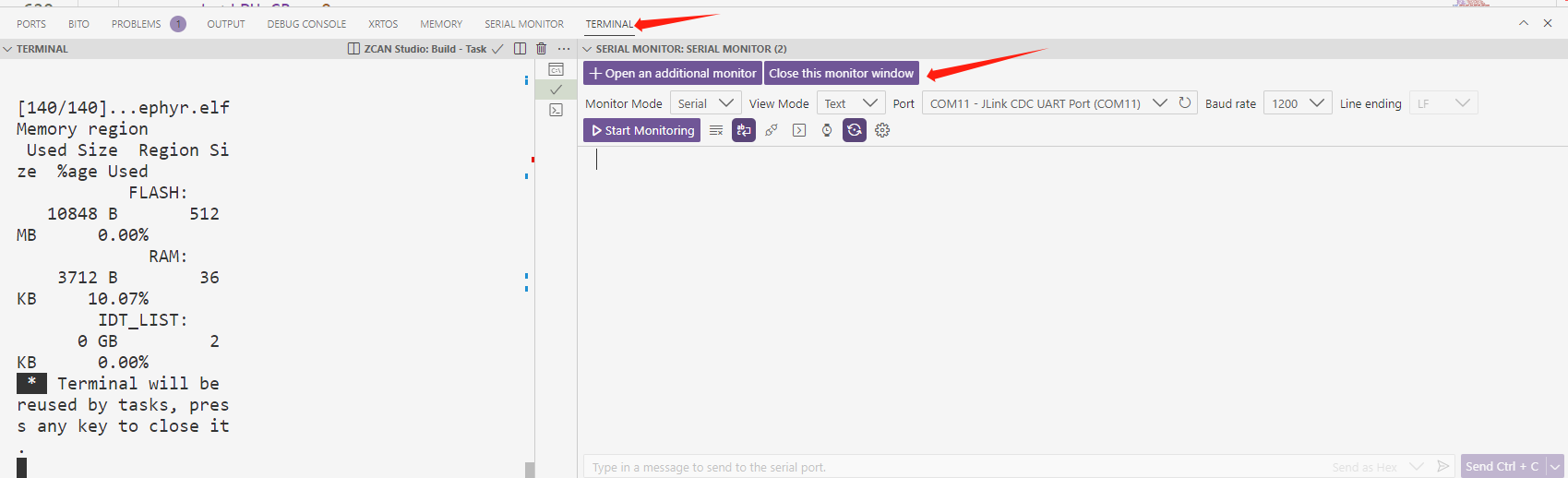Clear the serial monitor output
Viewport: 1568px width, 478px height.
tap(716, 130)
